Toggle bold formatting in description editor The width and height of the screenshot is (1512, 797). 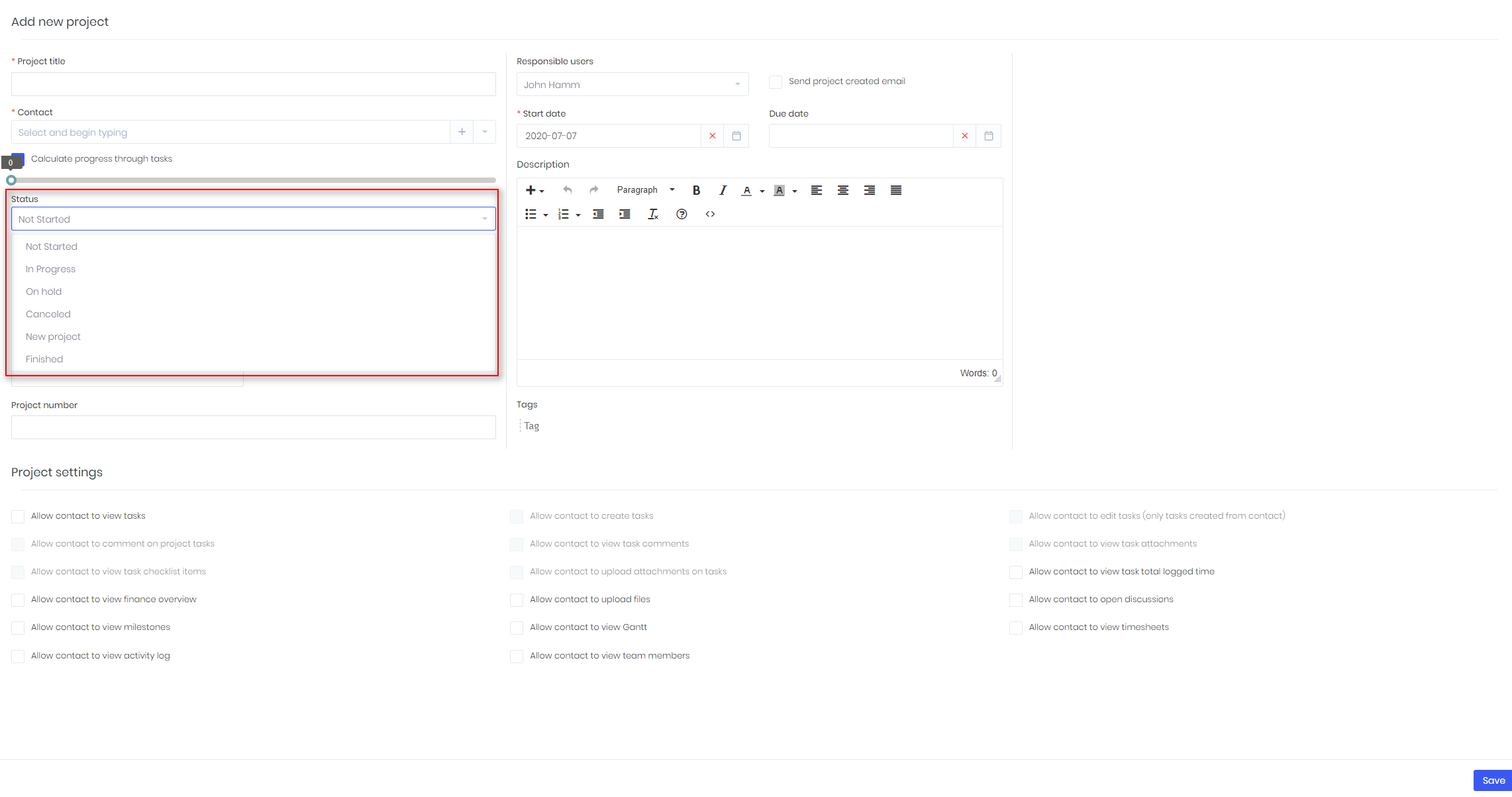coord(696,190)
